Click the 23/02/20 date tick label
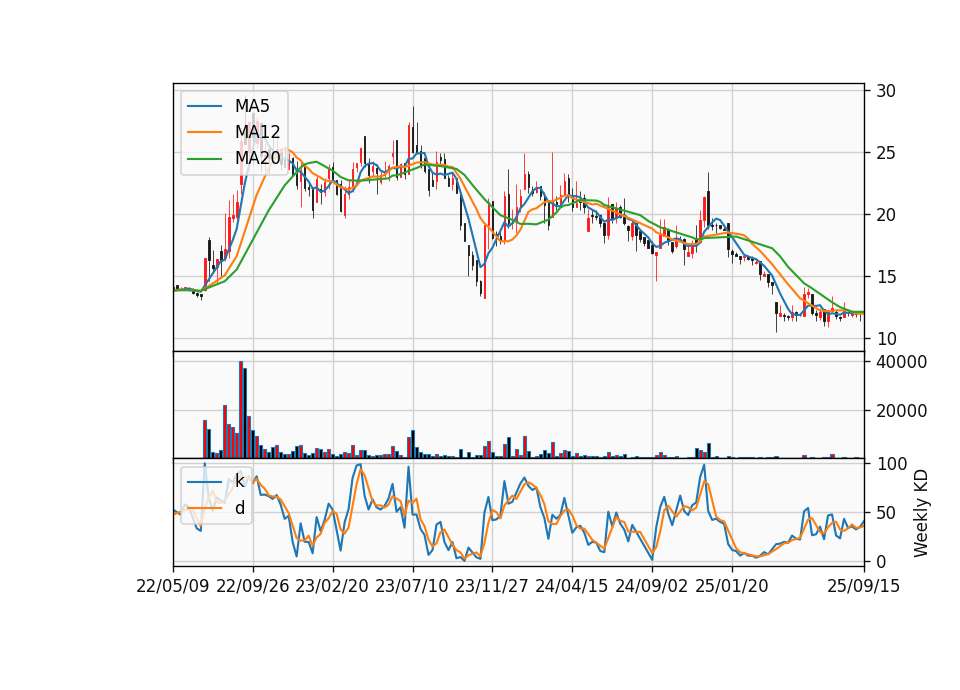The image size is (960, 690). [x=332, y=586]
